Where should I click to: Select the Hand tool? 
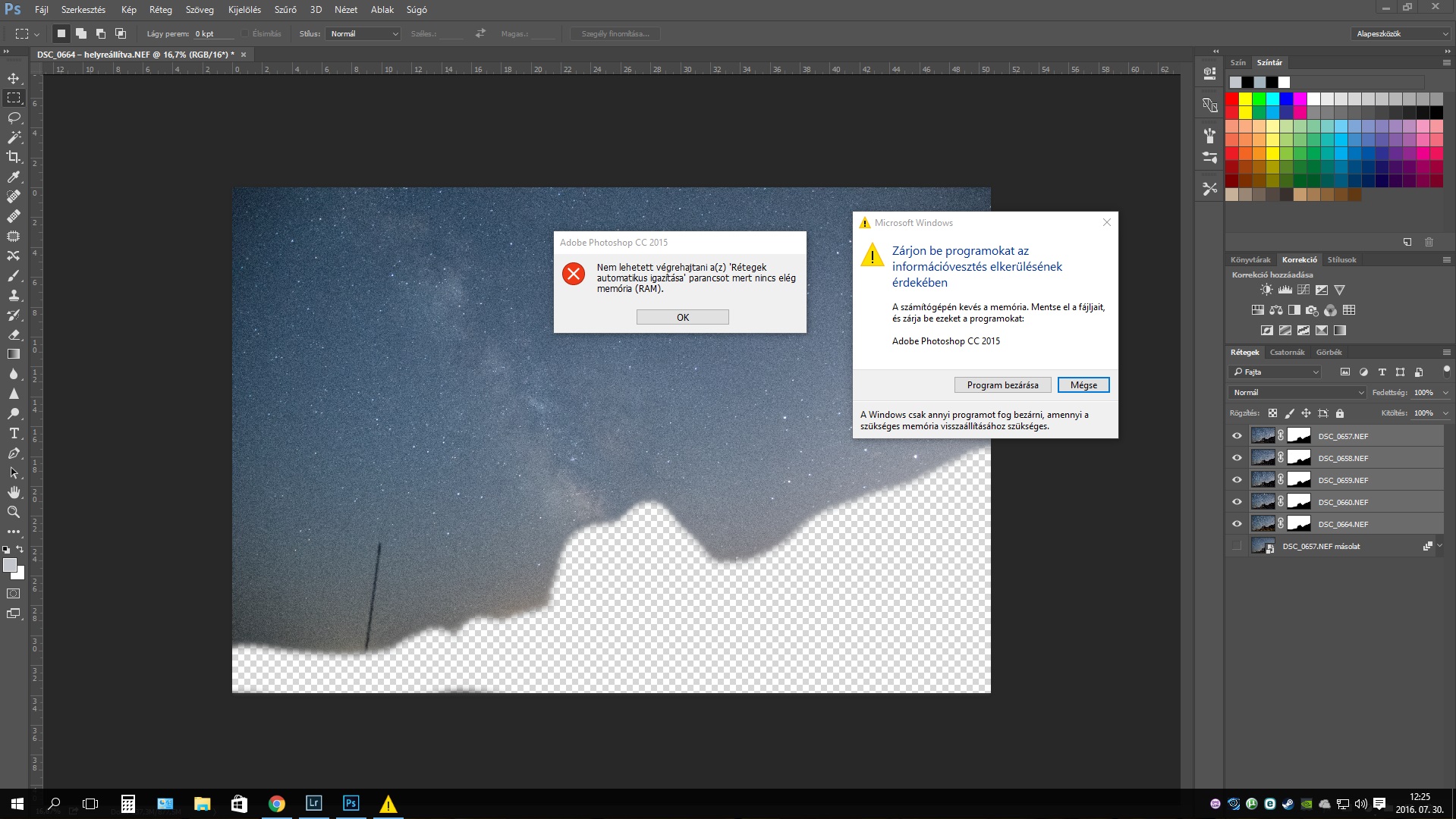coord(14,492)
